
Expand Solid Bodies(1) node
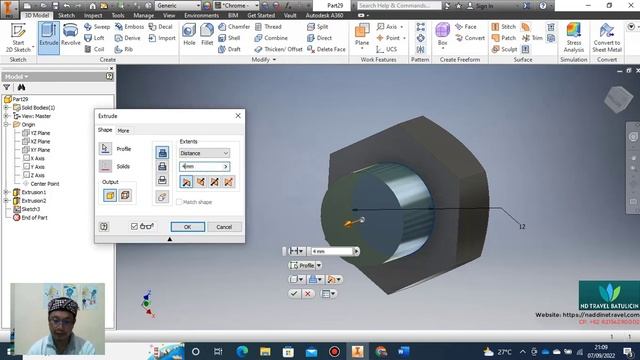[x=6, y=107]
